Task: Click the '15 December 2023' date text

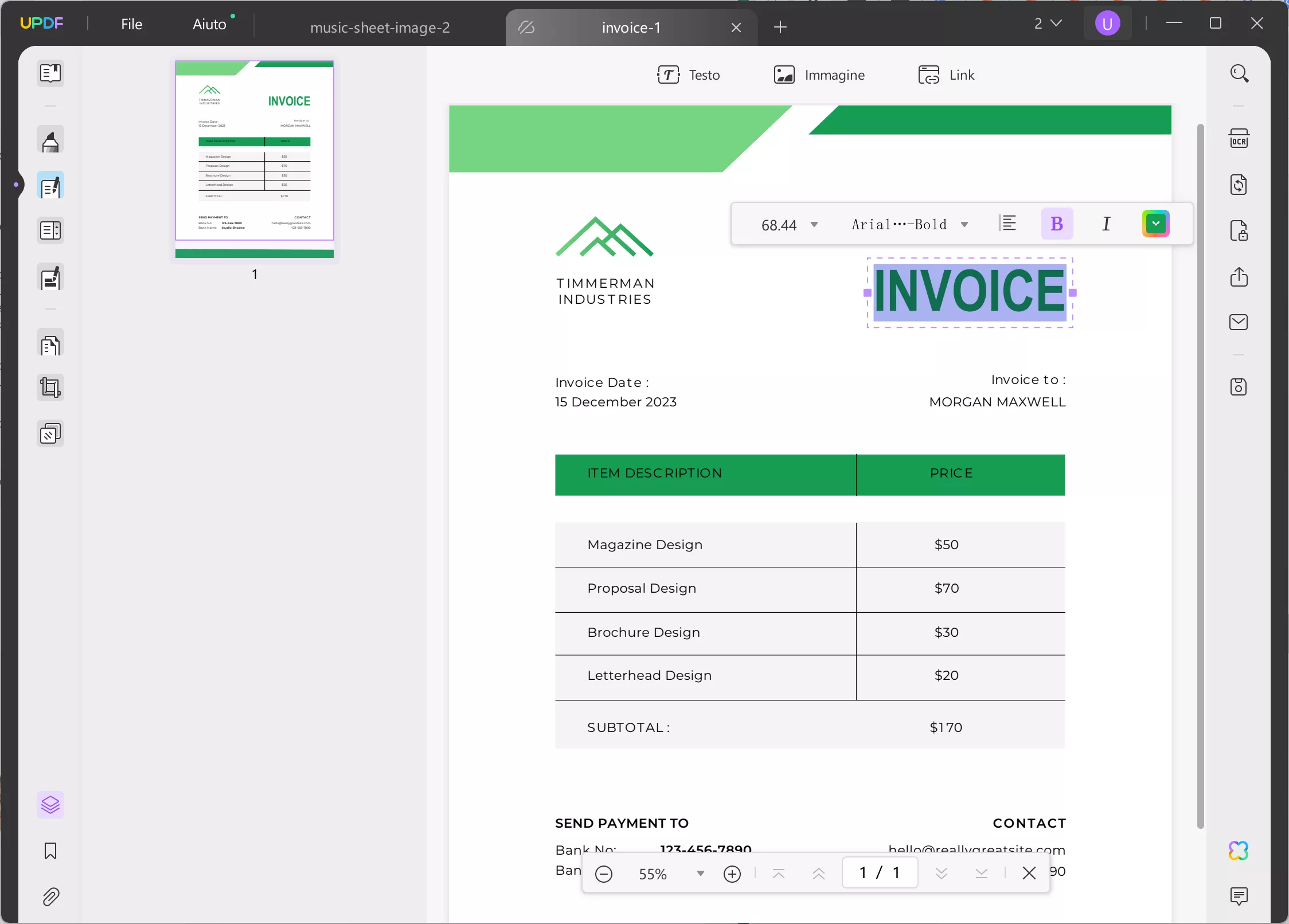Action: (x=616, y=402)
